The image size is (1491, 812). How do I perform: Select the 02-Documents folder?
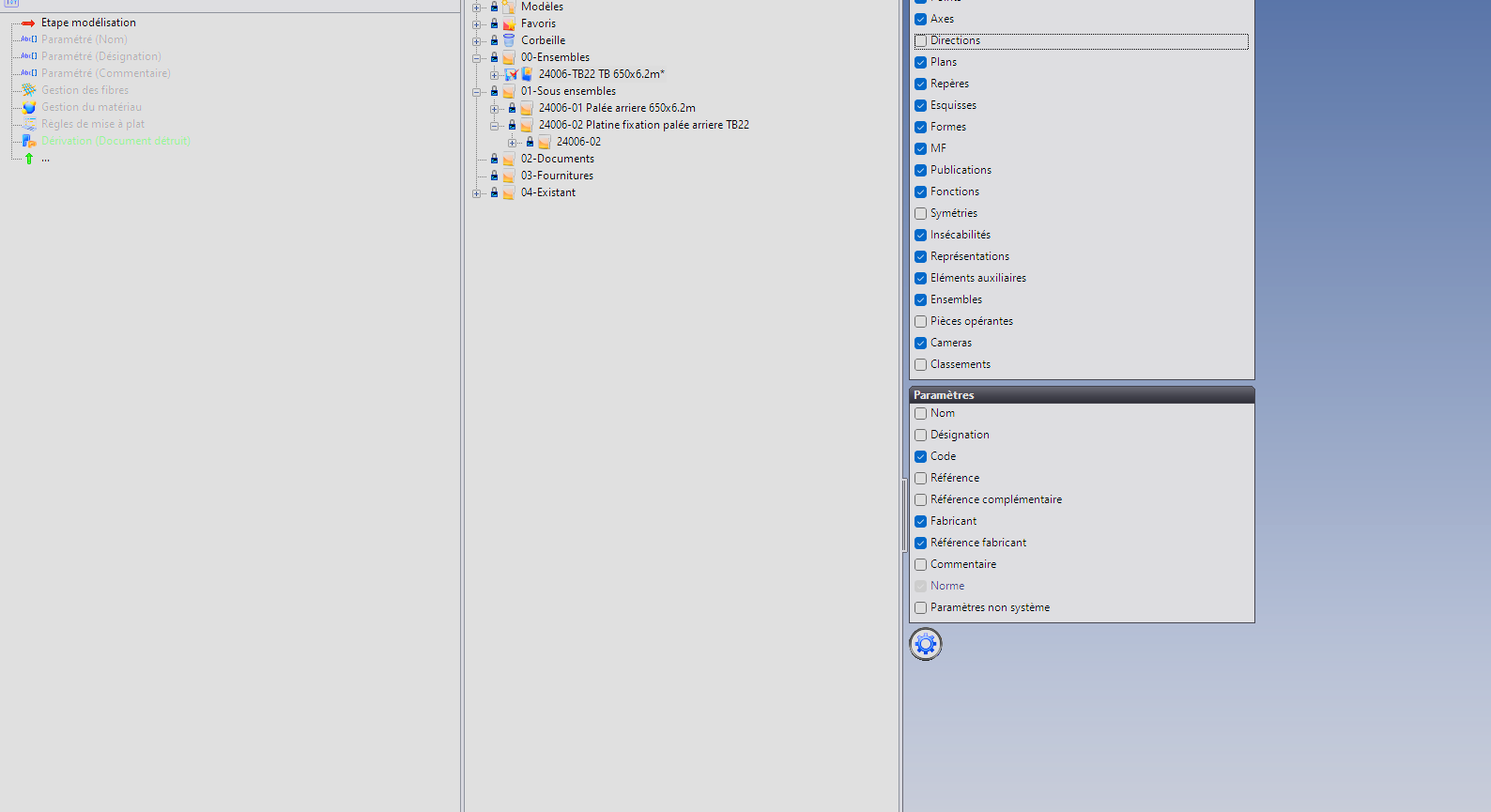pos(558,159)
